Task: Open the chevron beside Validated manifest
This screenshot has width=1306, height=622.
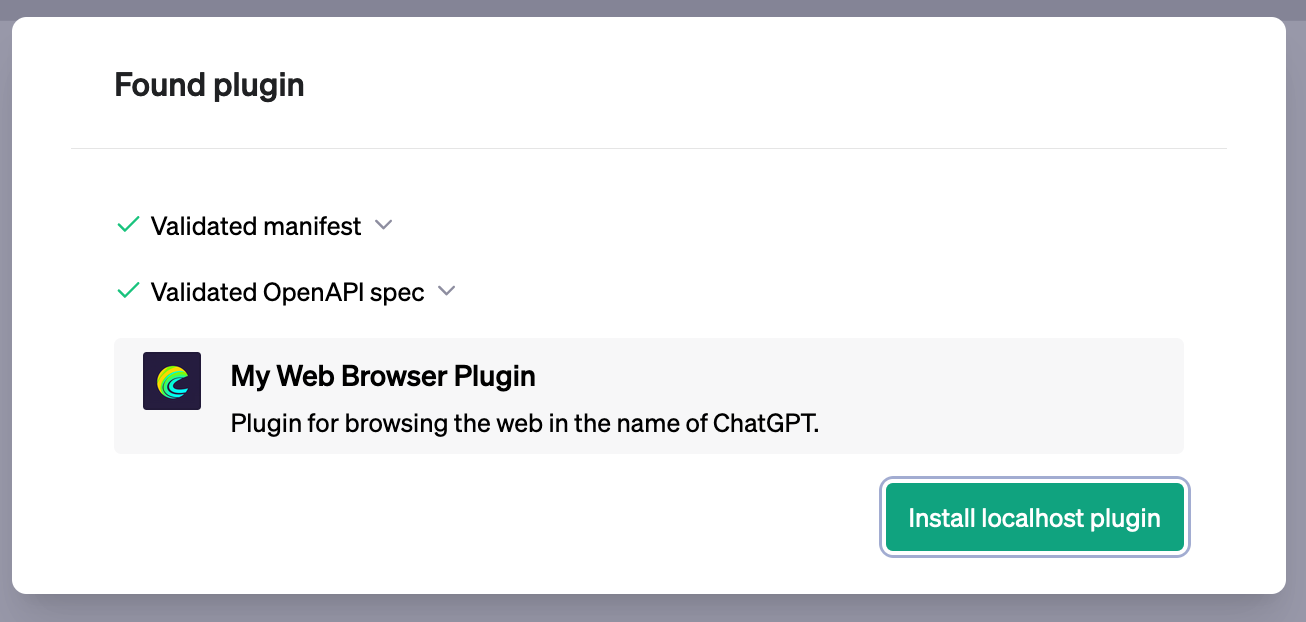Action: pyautogui.click(x=383, y=226)
